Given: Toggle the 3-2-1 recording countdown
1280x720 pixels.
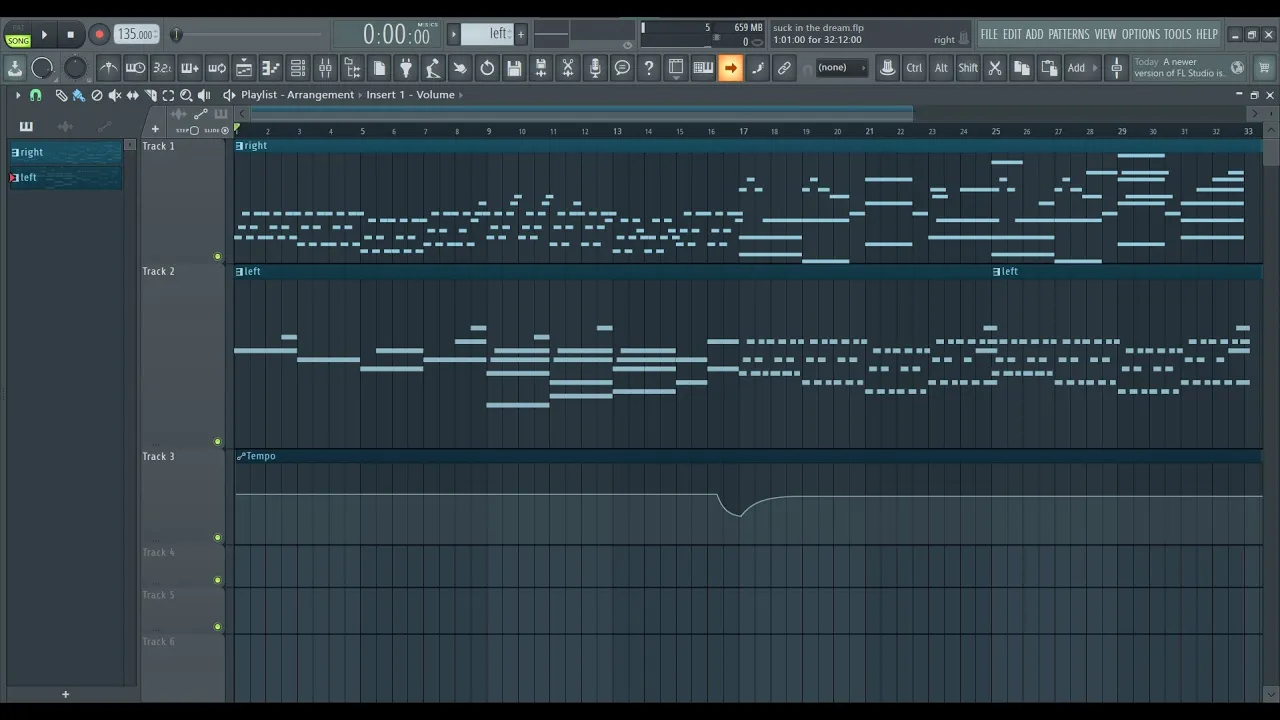Looking at the screenshot, I should tap(162, 68).
